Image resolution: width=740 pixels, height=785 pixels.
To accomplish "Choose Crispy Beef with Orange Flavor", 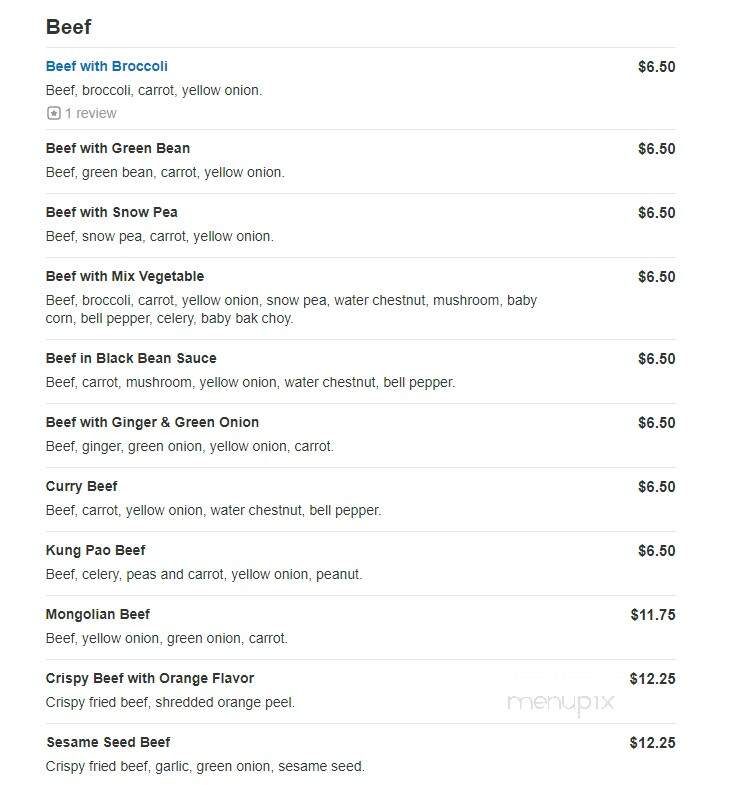I will [150, 678].
